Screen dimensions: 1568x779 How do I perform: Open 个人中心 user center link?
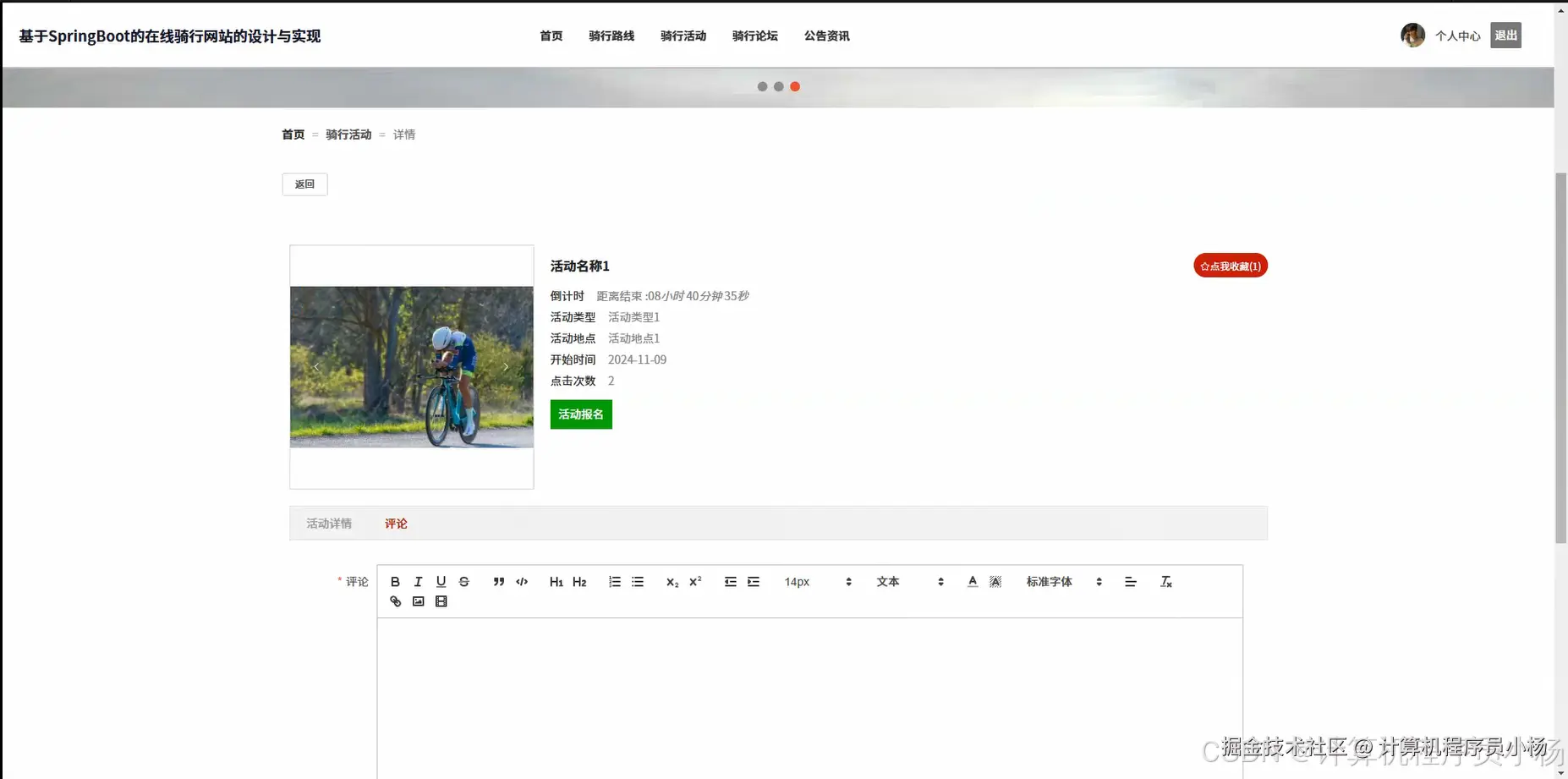pyautogui.click(x=1458, y=36)
